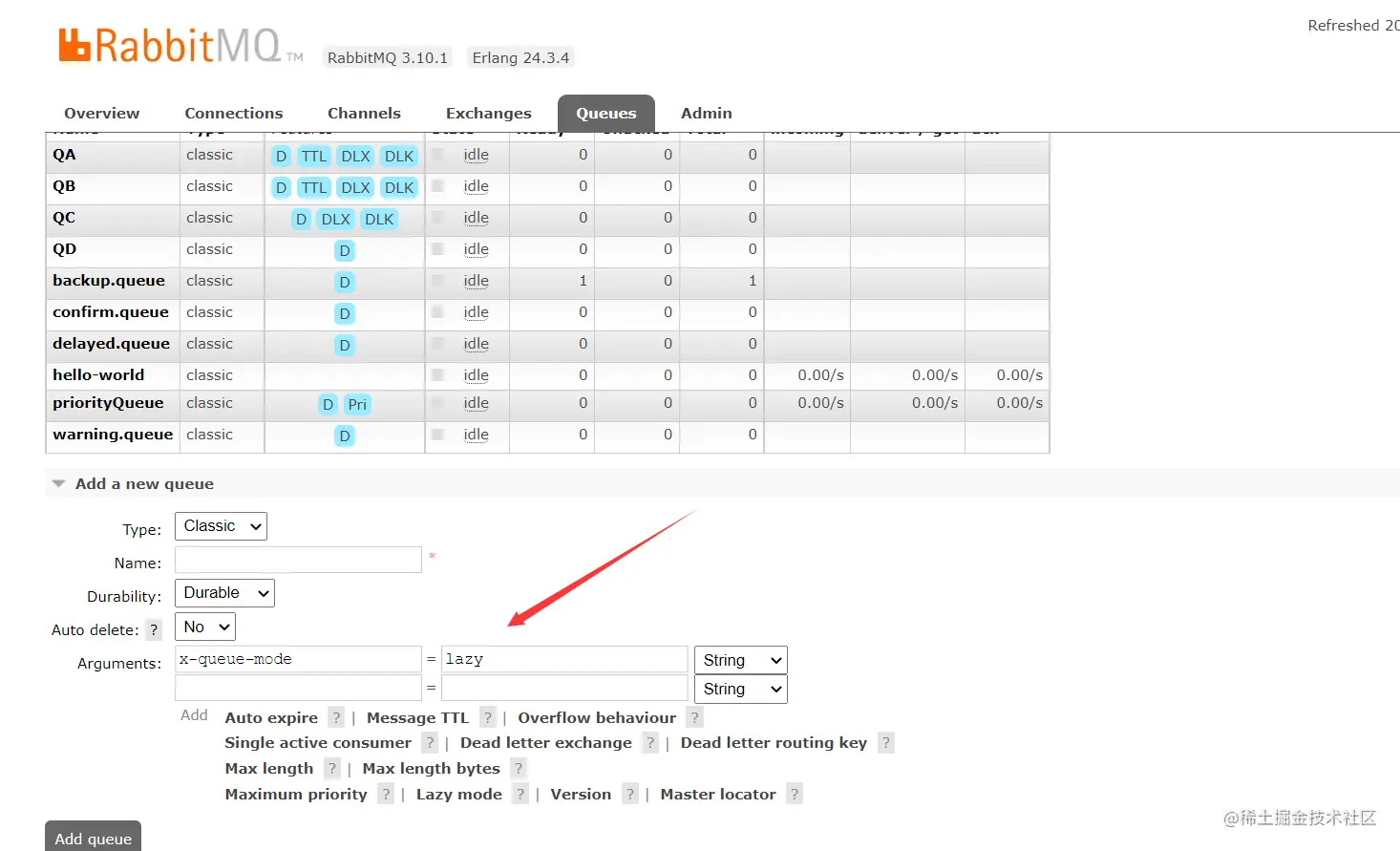Show help for Max length
This screenshot has height=851, width=1400.
(331, 768)
